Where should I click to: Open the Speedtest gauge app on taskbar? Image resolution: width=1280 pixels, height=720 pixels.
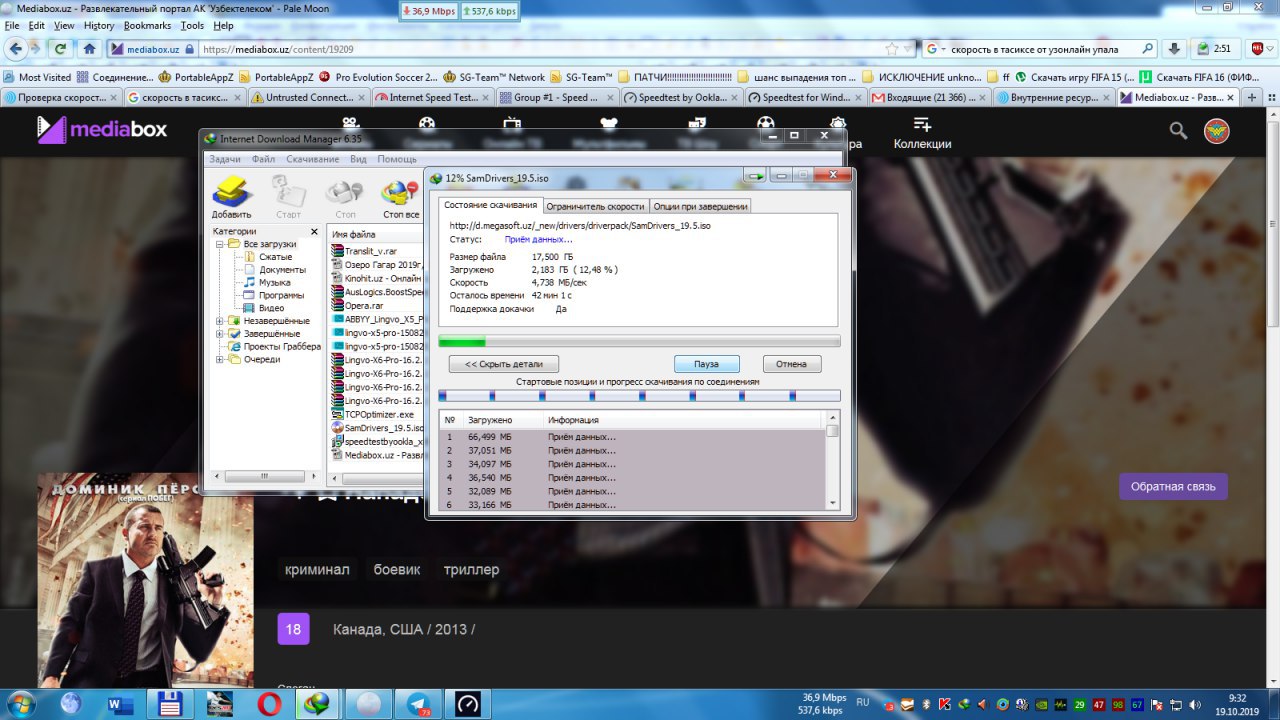tap(468, 704)
